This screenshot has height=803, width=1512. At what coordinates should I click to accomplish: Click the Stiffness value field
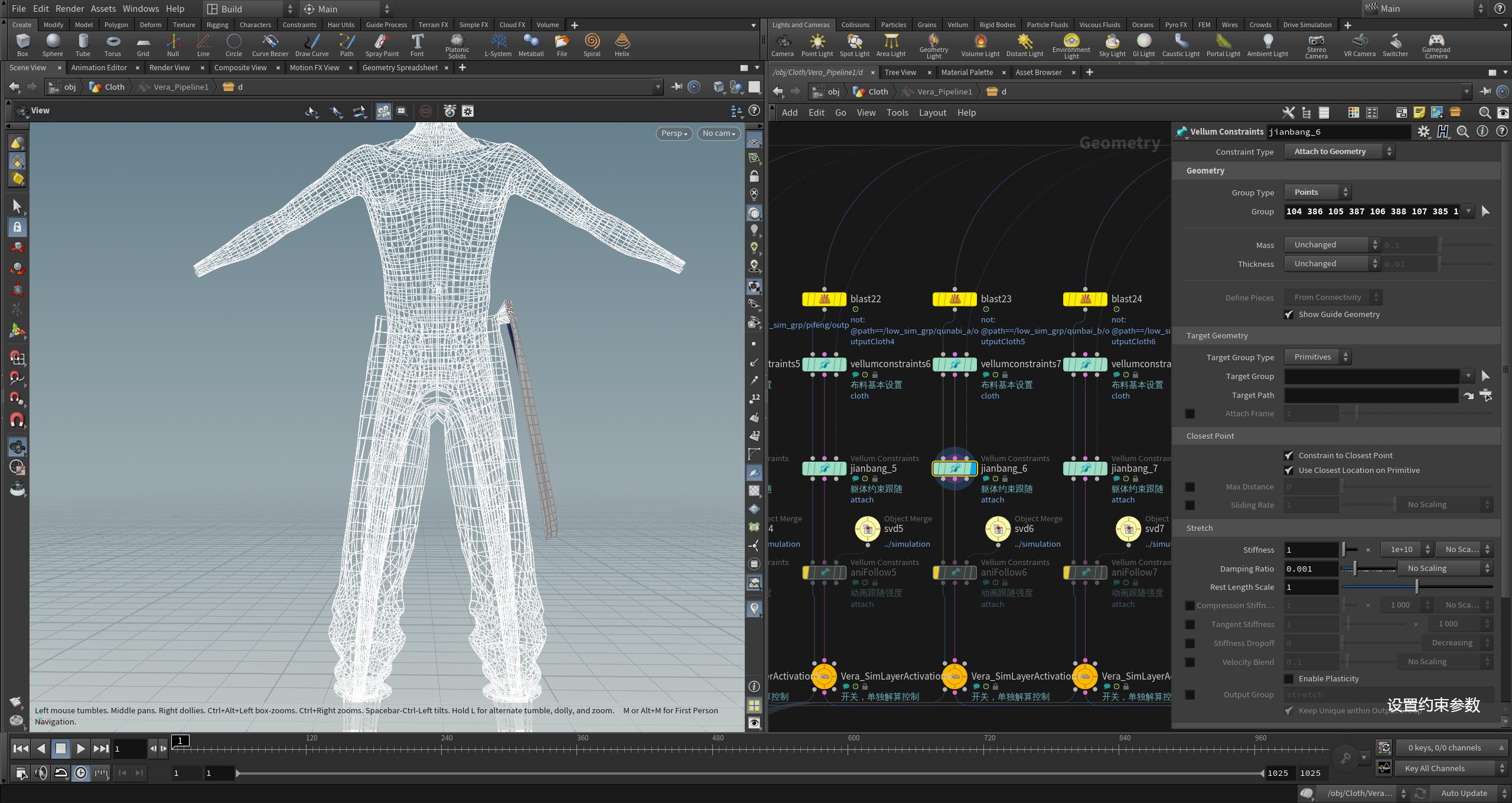[1311, 550]
